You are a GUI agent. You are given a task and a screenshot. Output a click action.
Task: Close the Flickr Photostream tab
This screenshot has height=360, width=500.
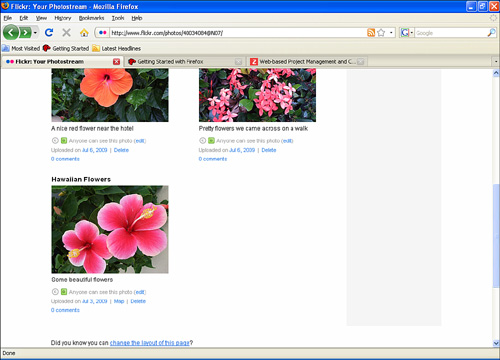point(116,62)
